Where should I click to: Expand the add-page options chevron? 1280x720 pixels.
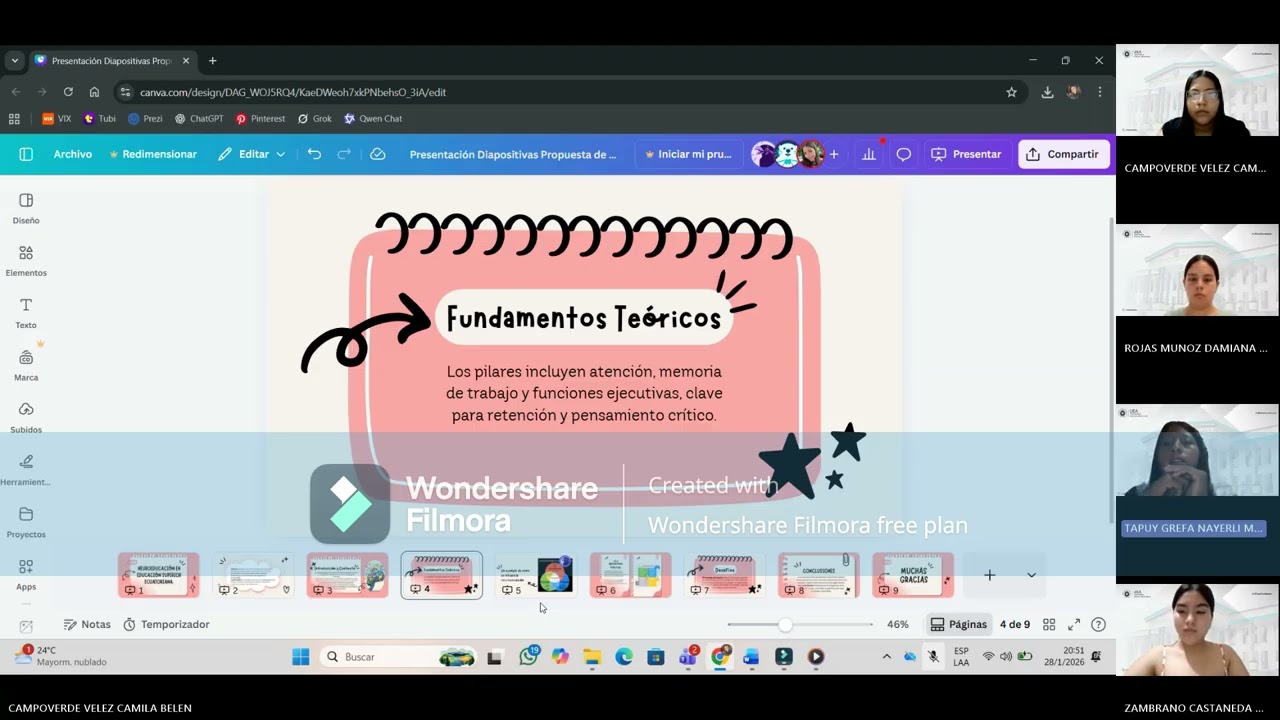click(x=1031, y=575)
